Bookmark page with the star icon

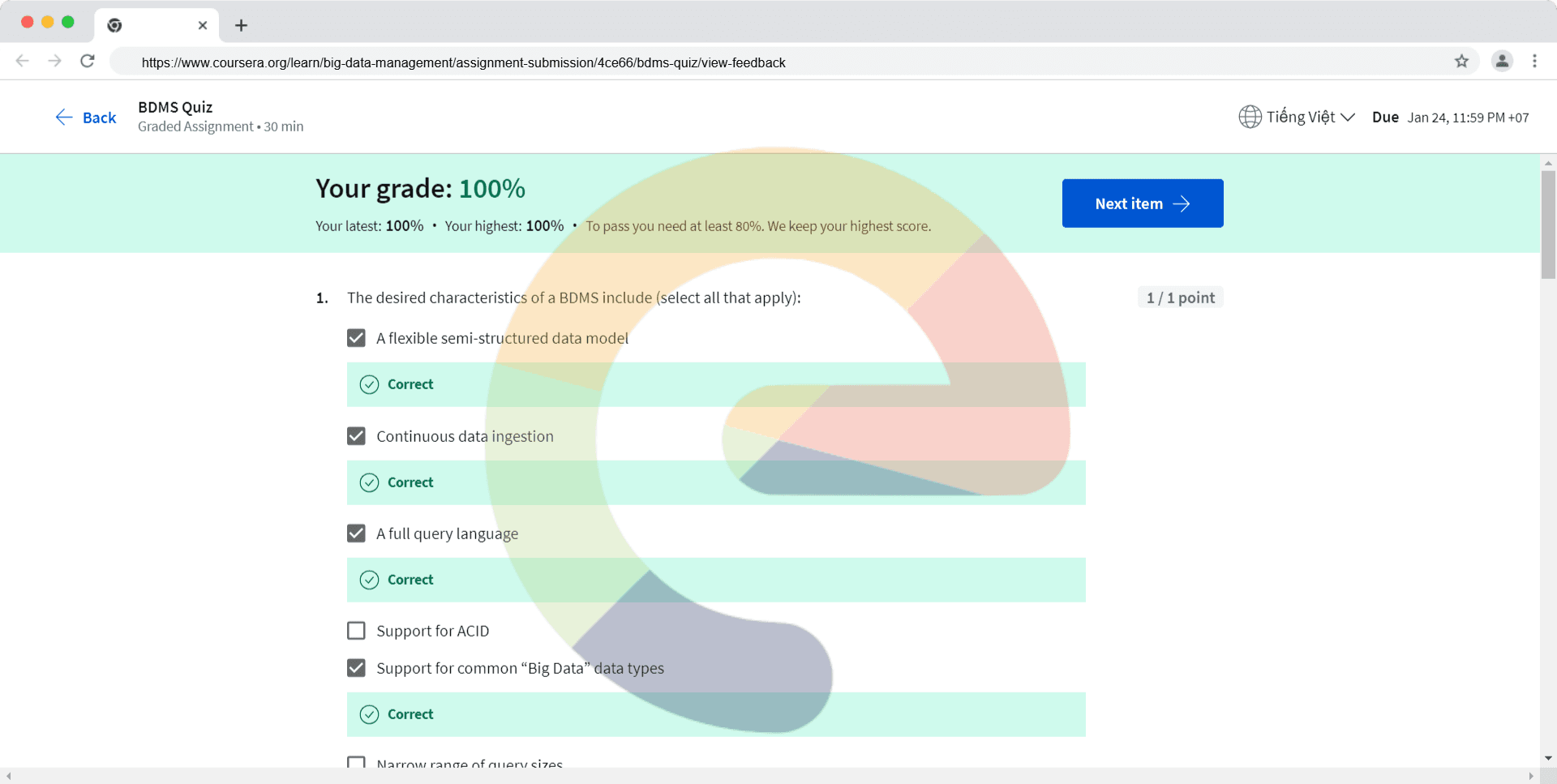click(1461, 61)
